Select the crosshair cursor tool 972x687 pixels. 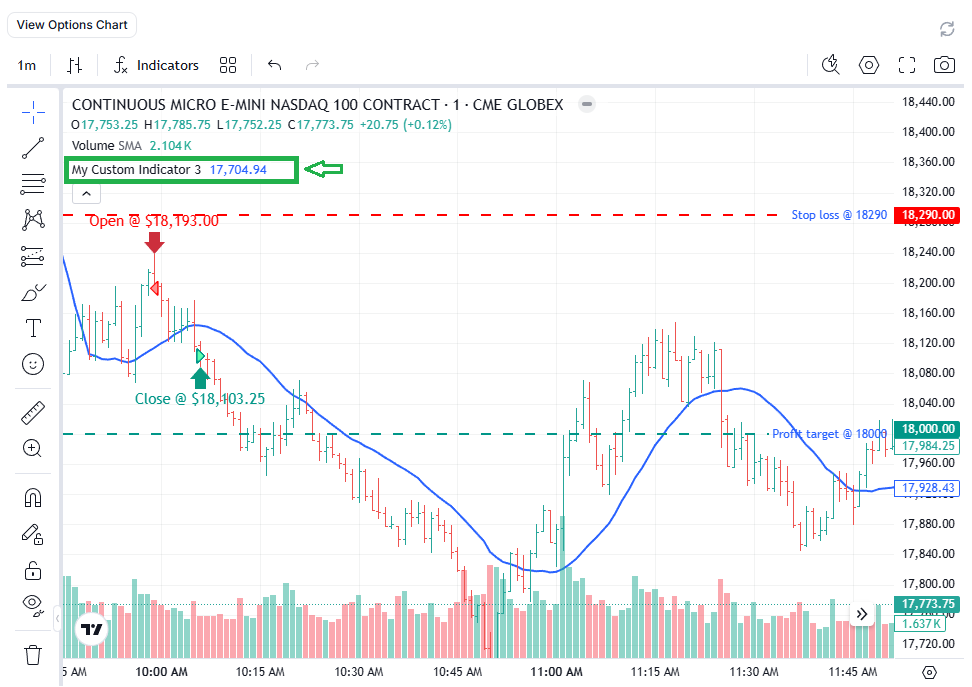33,111
